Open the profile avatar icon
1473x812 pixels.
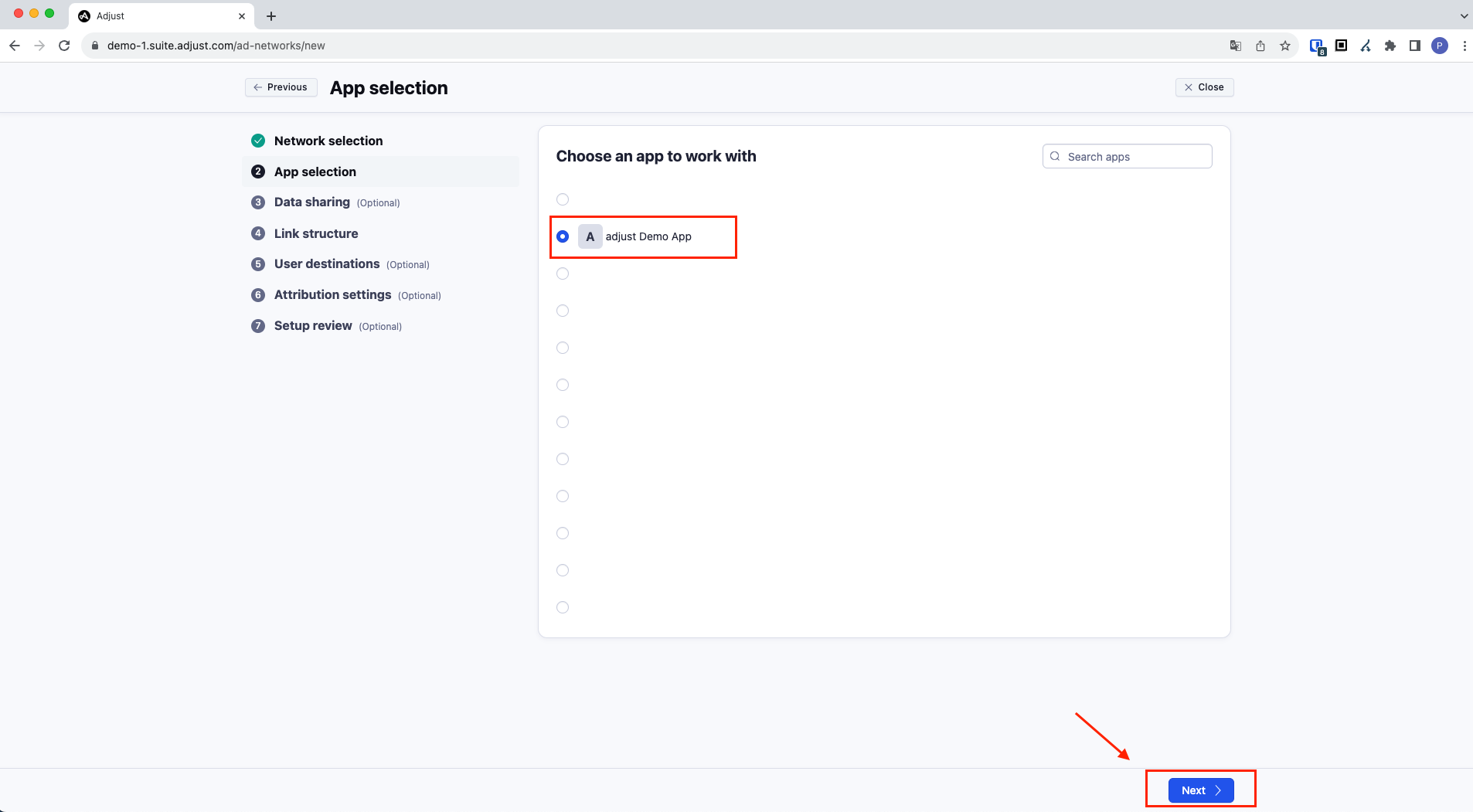(x=1440, y=46)
